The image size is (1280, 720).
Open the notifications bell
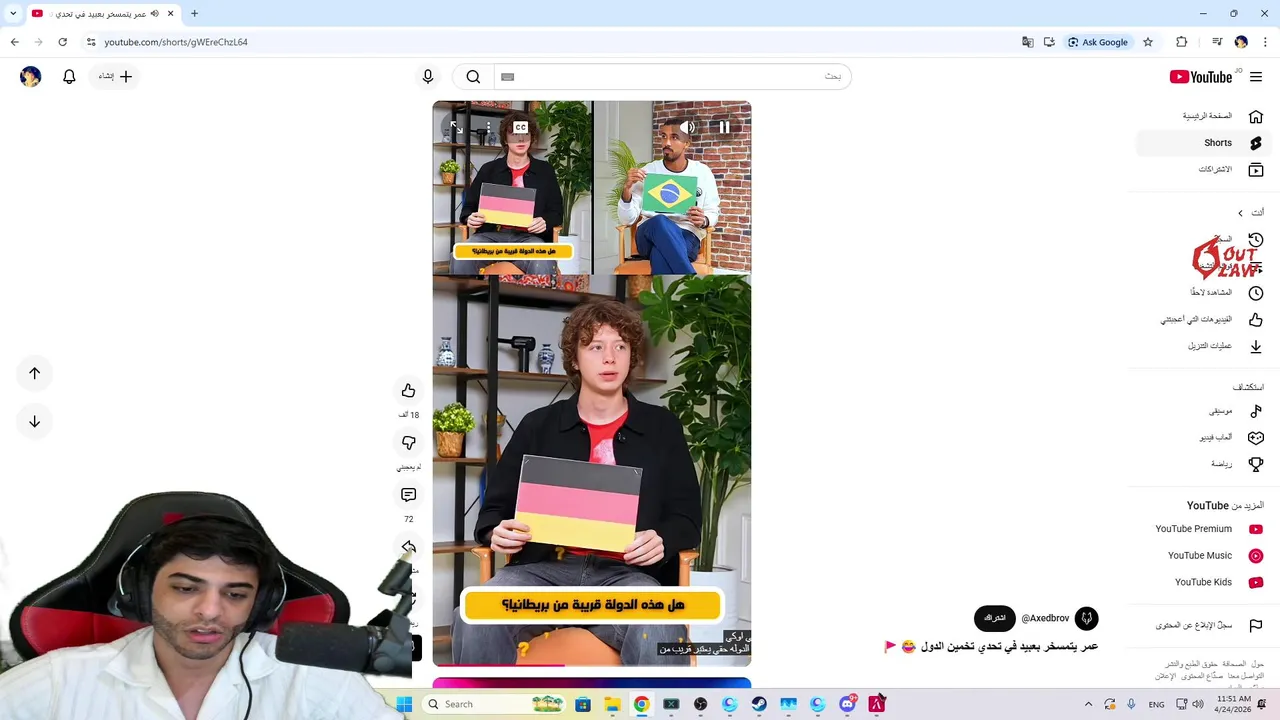coord(69,76)
